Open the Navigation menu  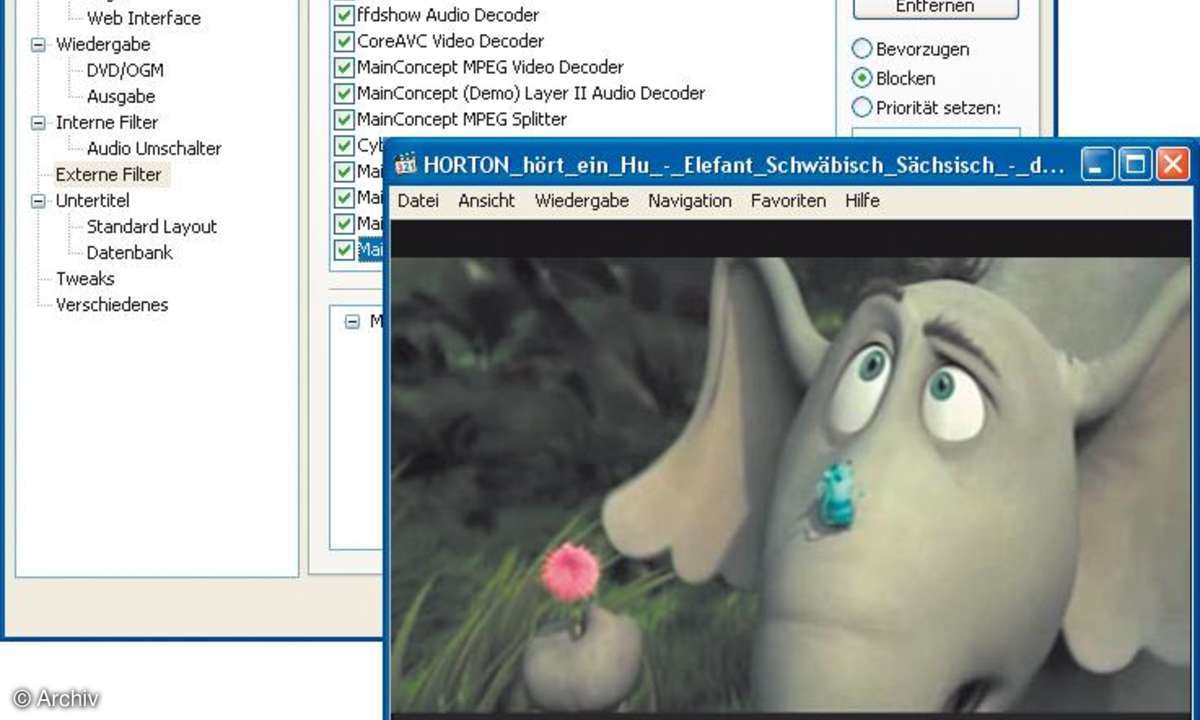click(x=690, y=201)
